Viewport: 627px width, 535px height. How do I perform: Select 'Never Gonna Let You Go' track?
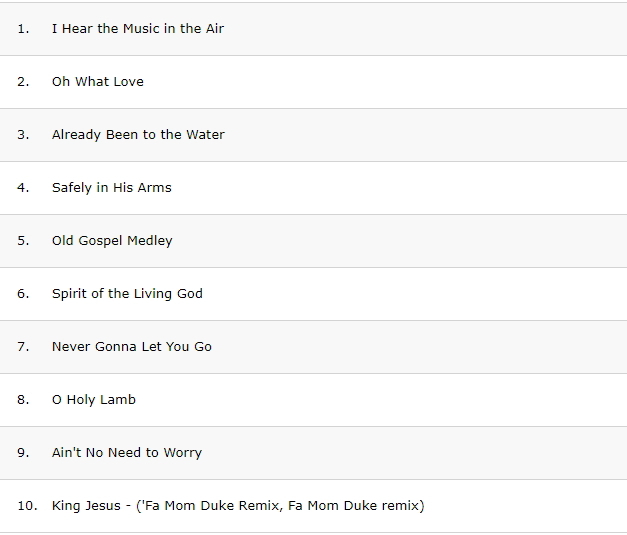[132, 347]
